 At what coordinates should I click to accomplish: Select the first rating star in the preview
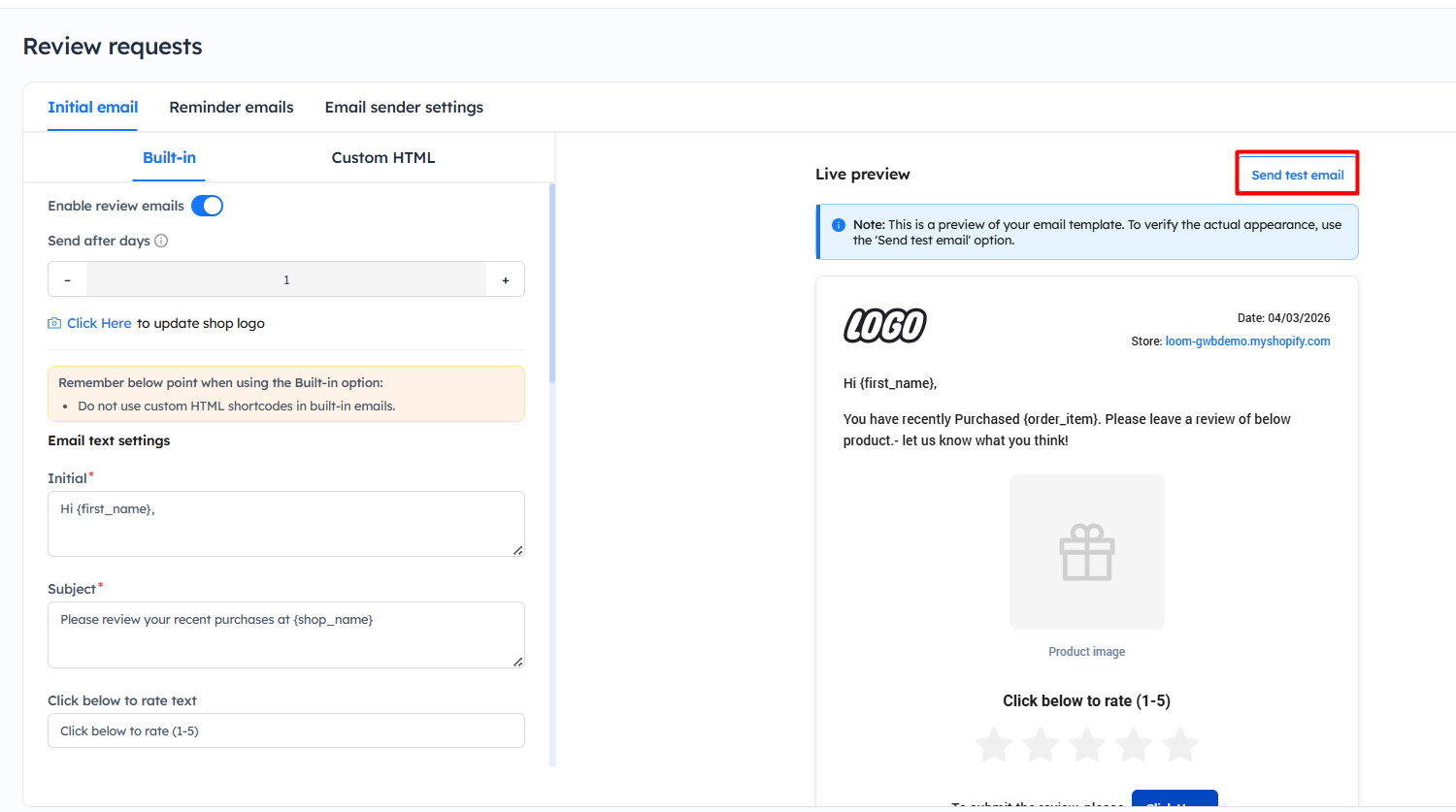click(994, 745)
